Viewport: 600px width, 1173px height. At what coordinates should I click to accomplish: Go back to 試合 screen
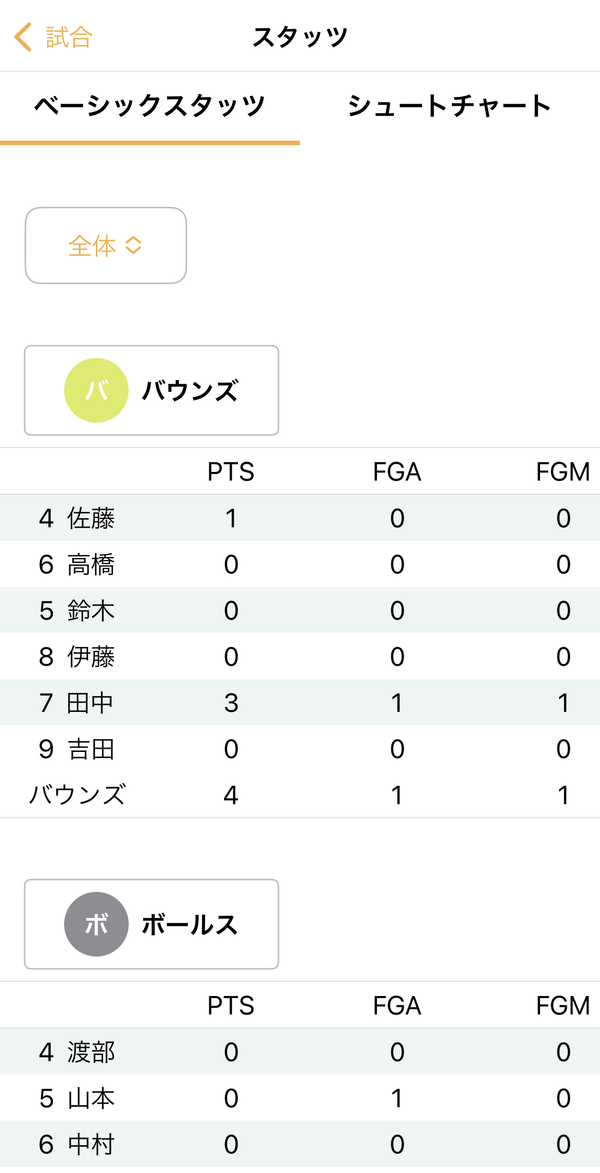point(53,37)
